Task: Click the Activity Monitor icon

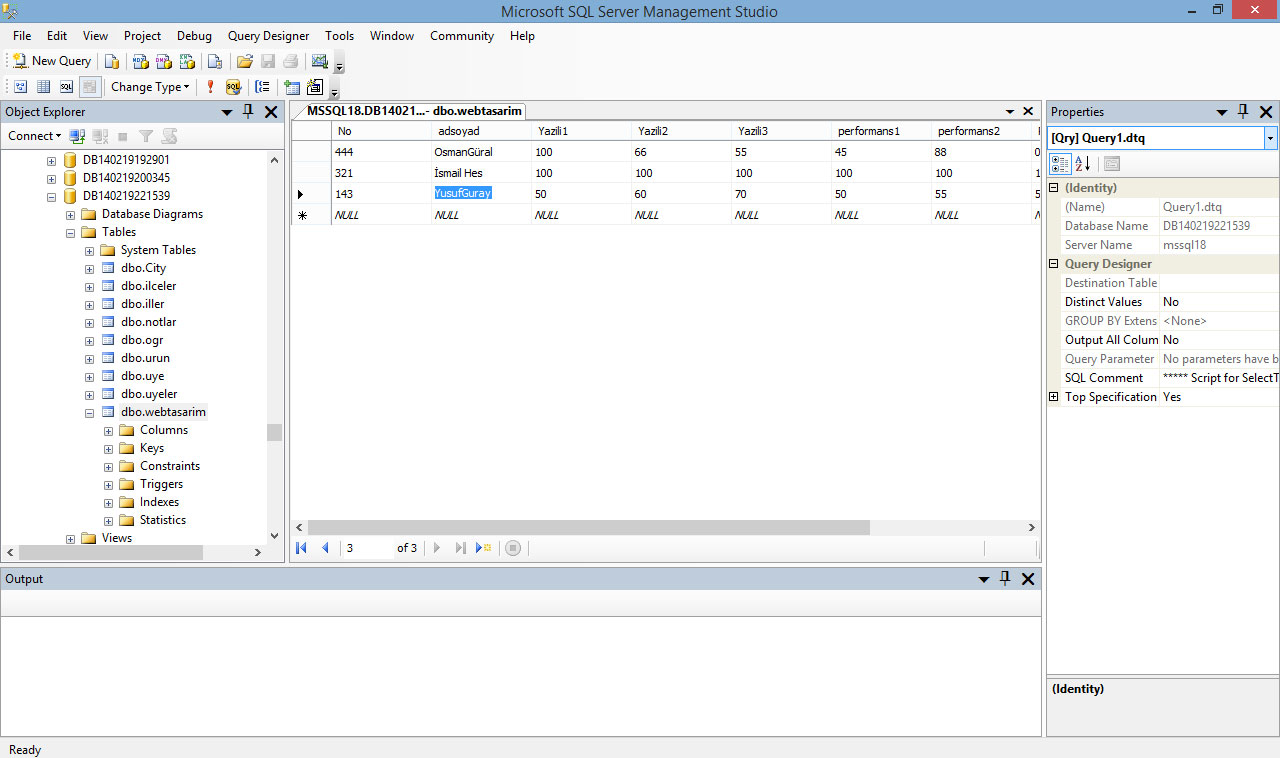Action: tap(320, 61)
